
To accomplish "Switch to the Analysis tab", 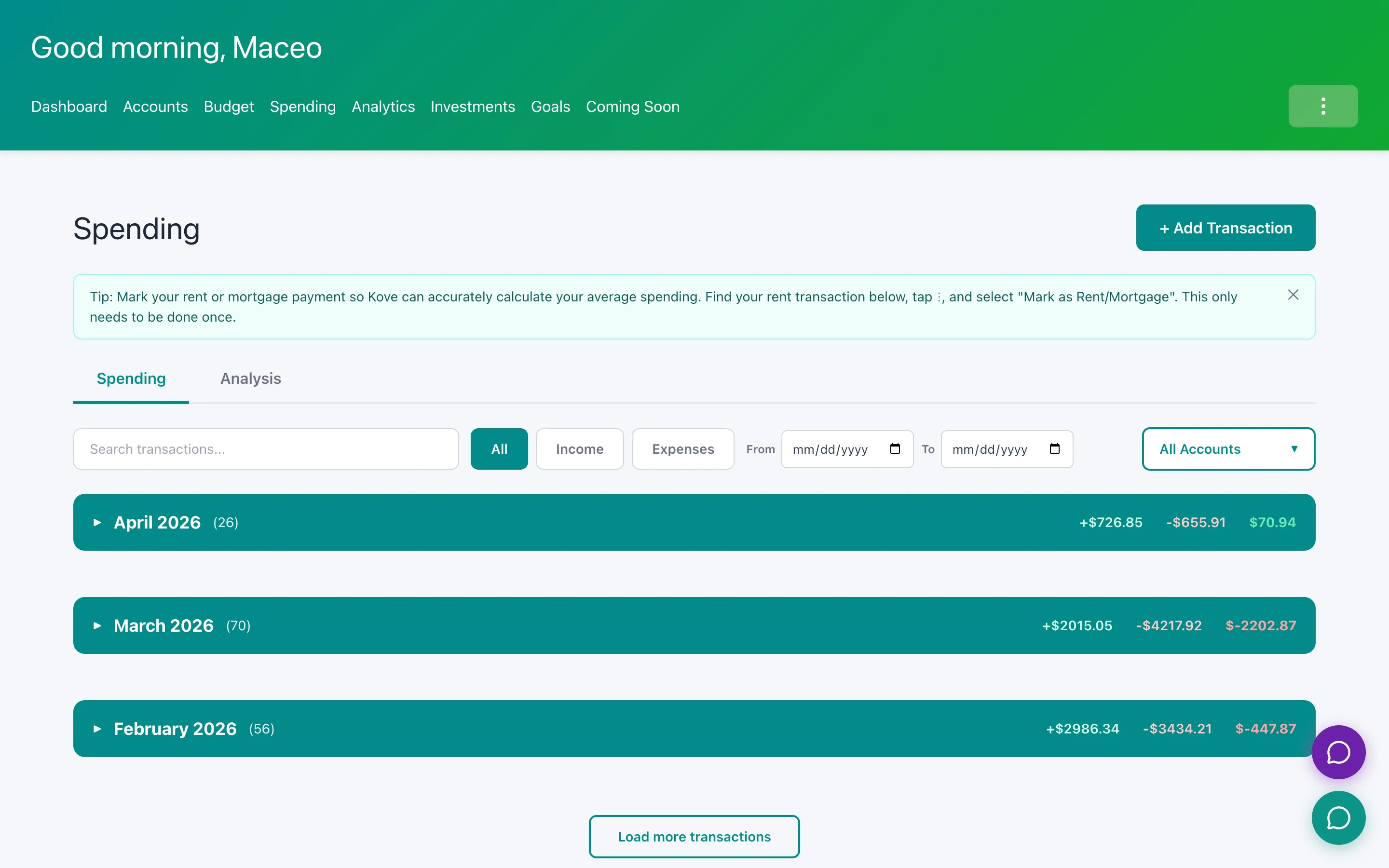I will tap(250, 379).
